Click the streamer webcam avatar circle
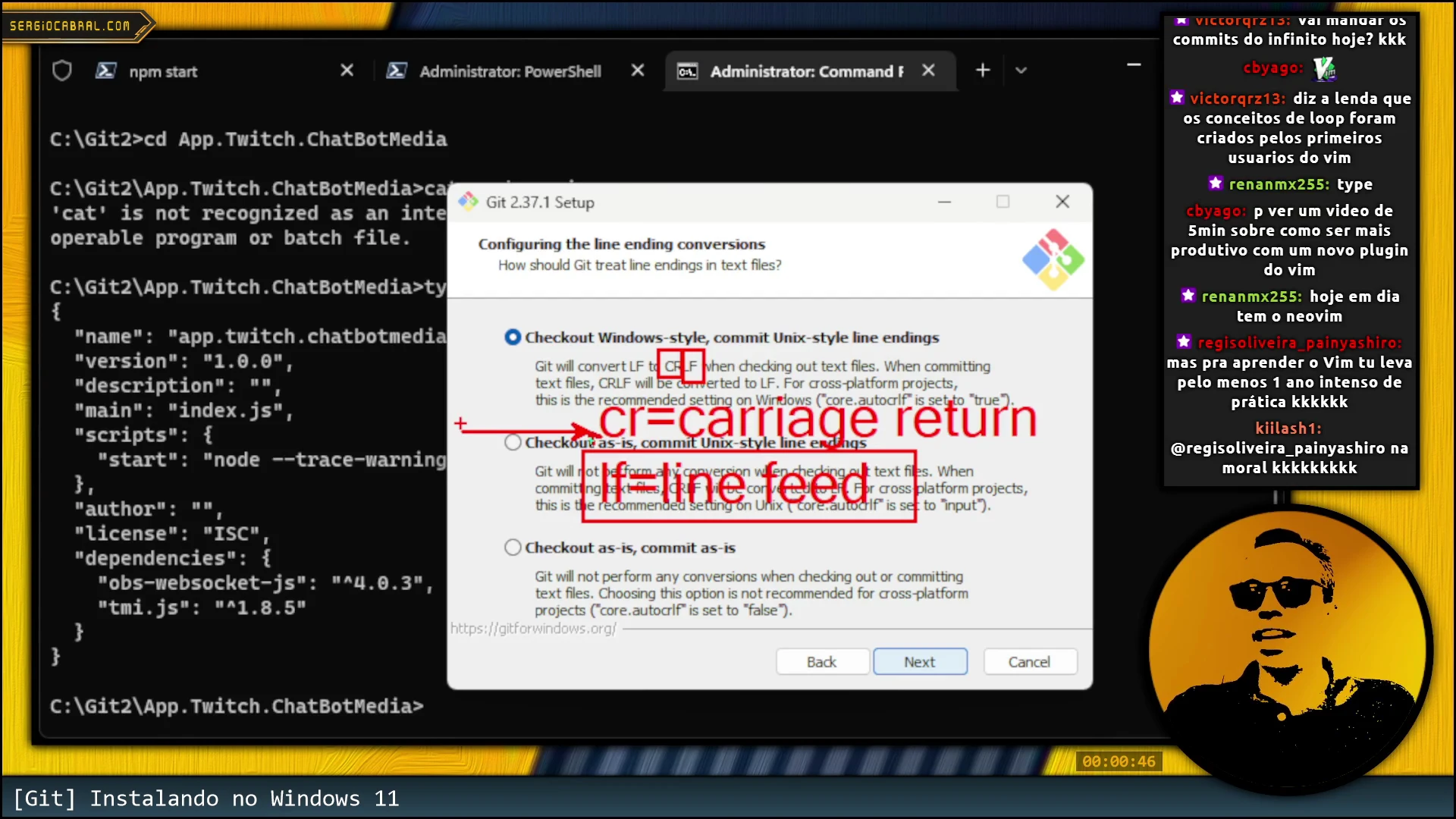 pyautogui.click(x=1287, y=651)
